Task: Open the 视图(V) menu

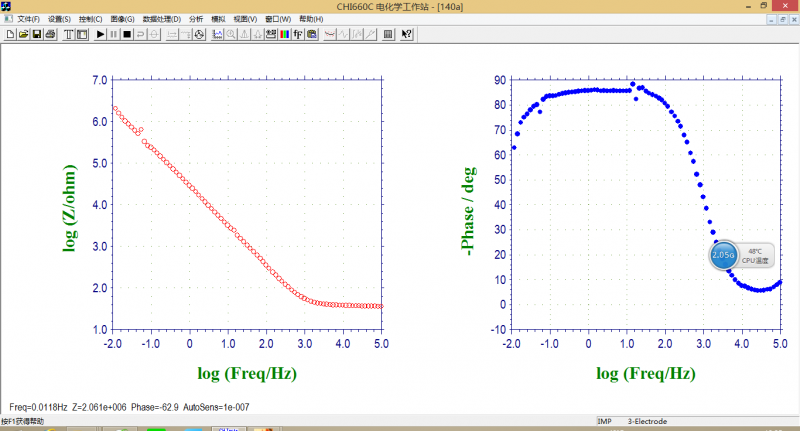Action: (245, 19)
